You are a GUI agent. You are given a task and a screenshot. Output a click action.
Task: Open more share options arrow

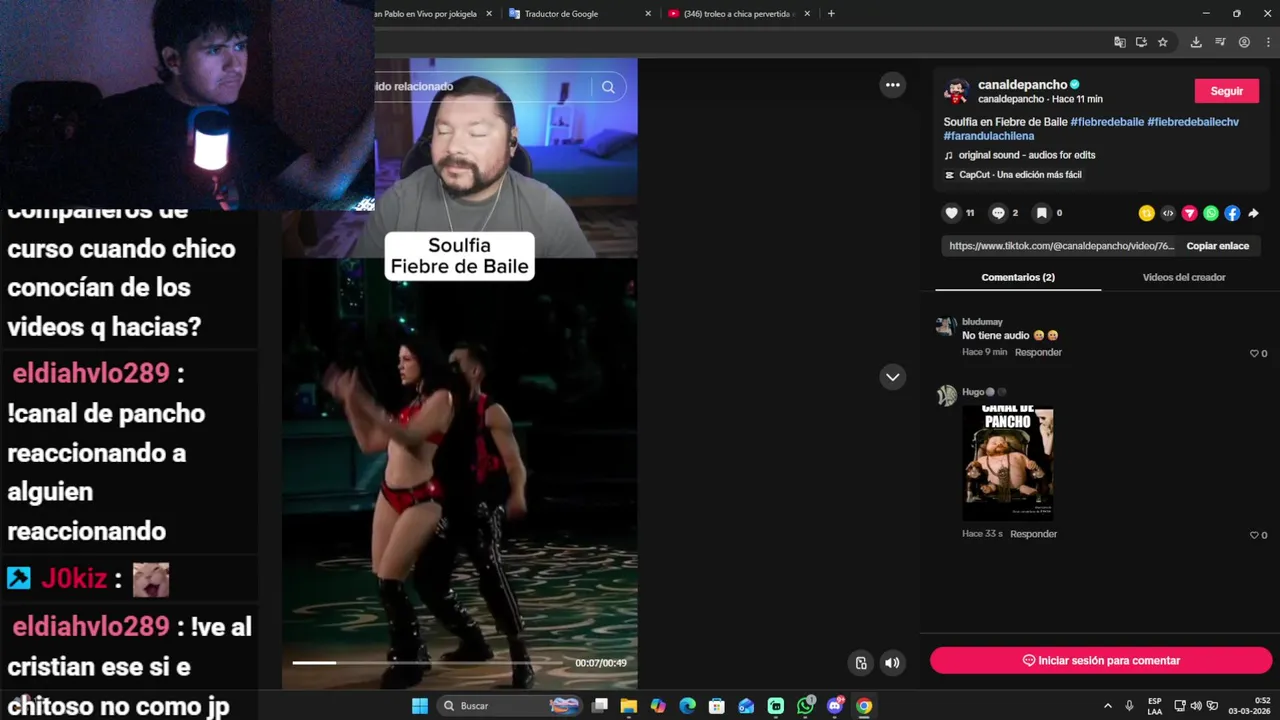pyautogui.click(x=1253, y=213)
